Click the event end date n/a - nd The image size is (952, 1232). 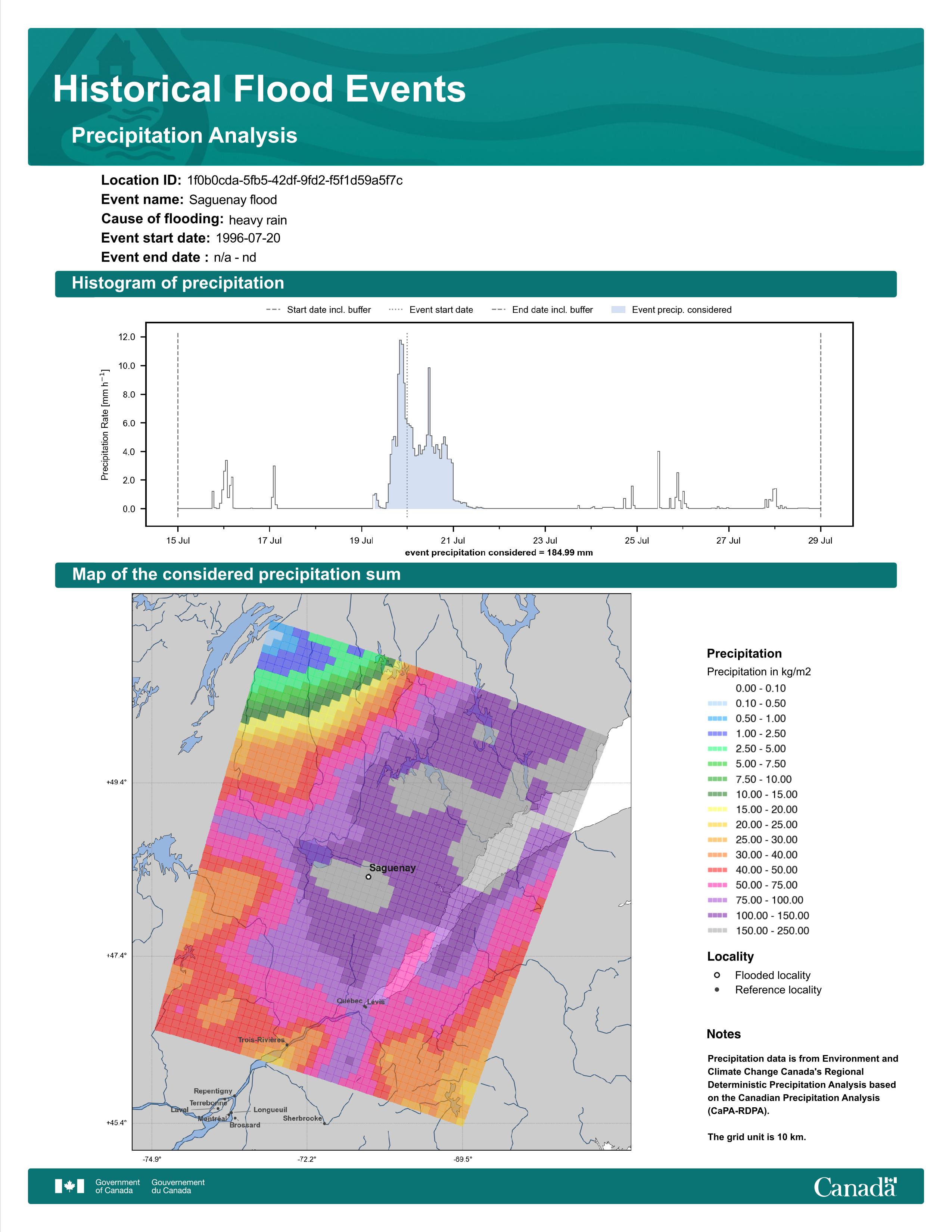234,258
